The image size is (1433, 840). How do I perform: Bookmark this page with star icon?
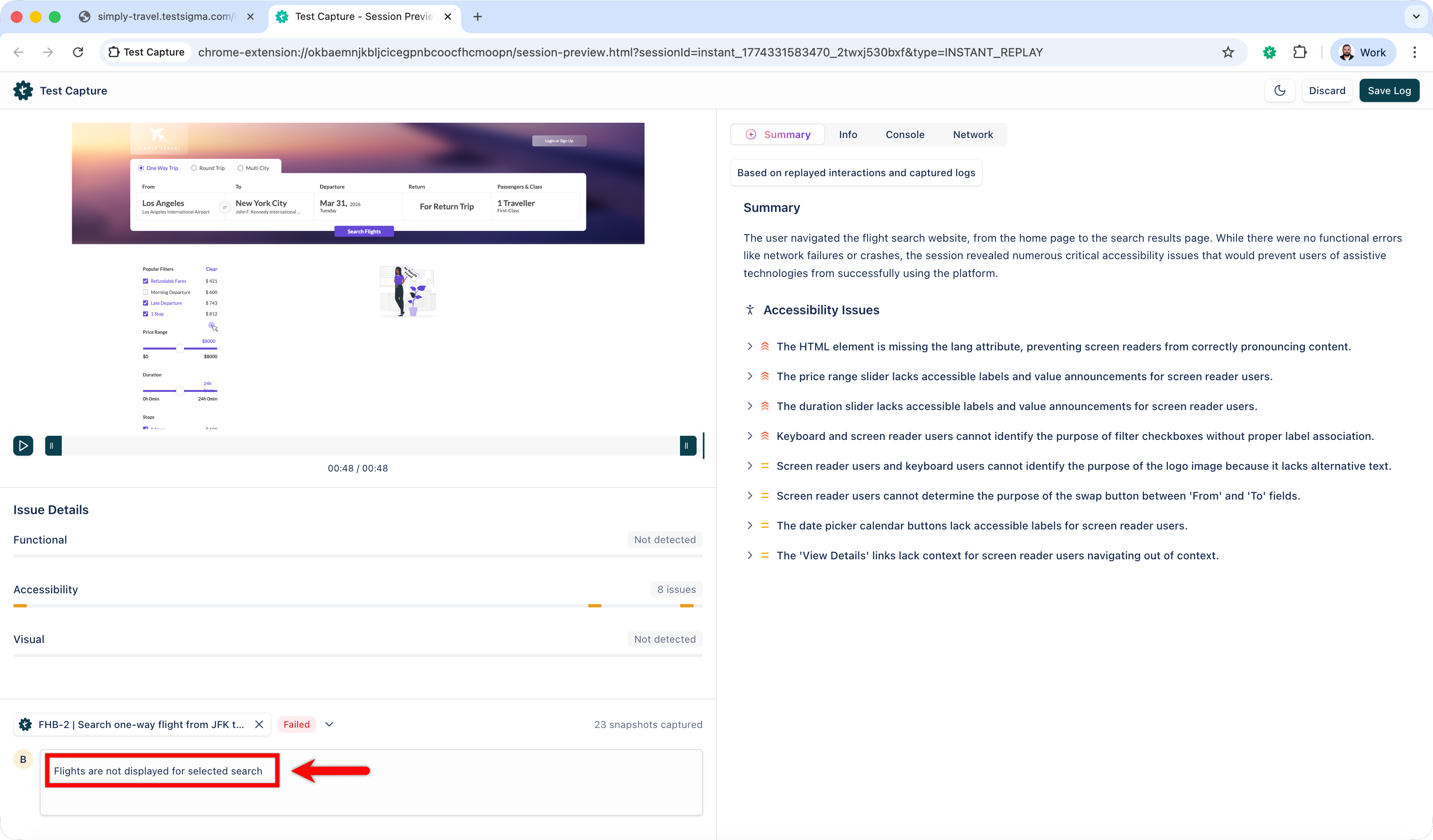(x=1228, y=52)
